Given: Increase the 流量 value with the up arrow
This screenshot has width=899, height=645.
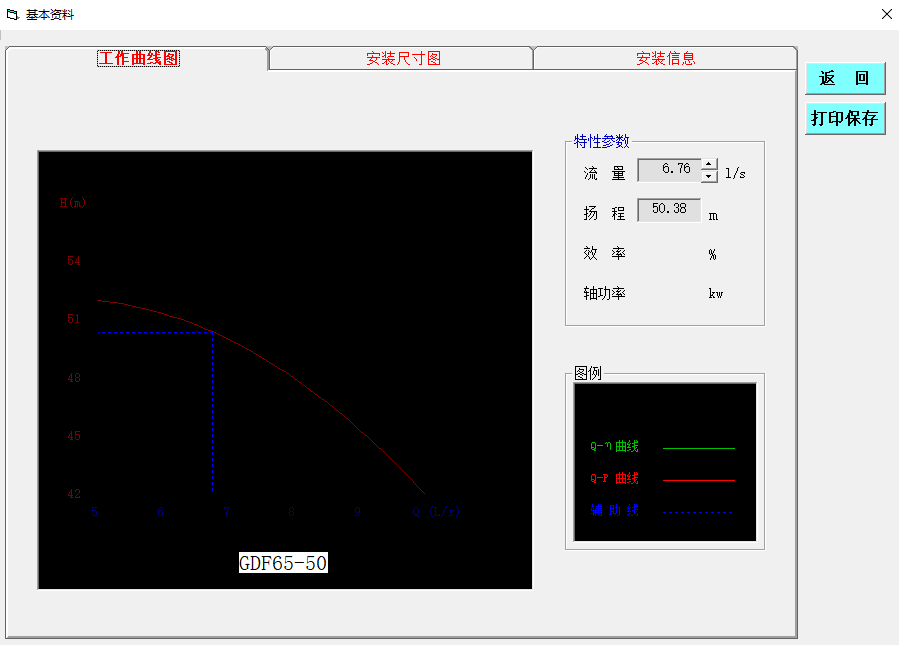Looking at the screenshot, I should [709, 165].
